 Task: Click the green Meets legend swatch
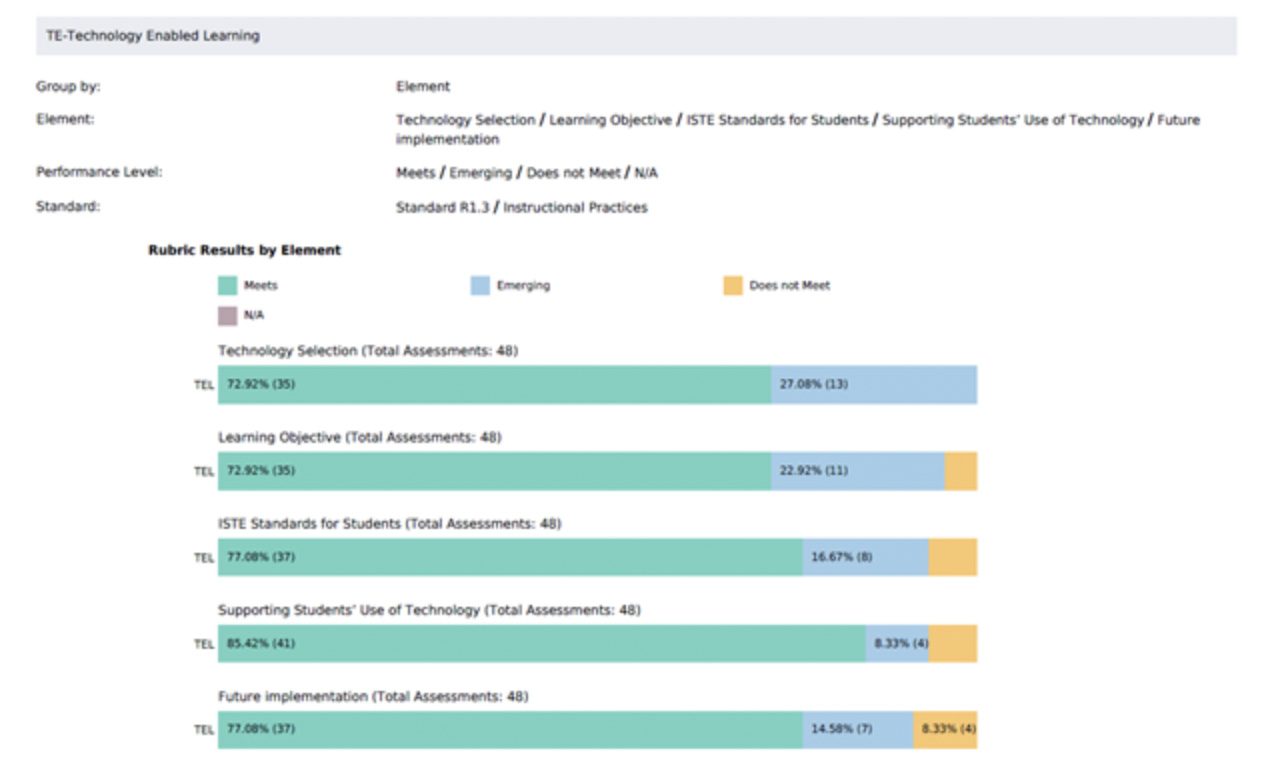[228, 286]
